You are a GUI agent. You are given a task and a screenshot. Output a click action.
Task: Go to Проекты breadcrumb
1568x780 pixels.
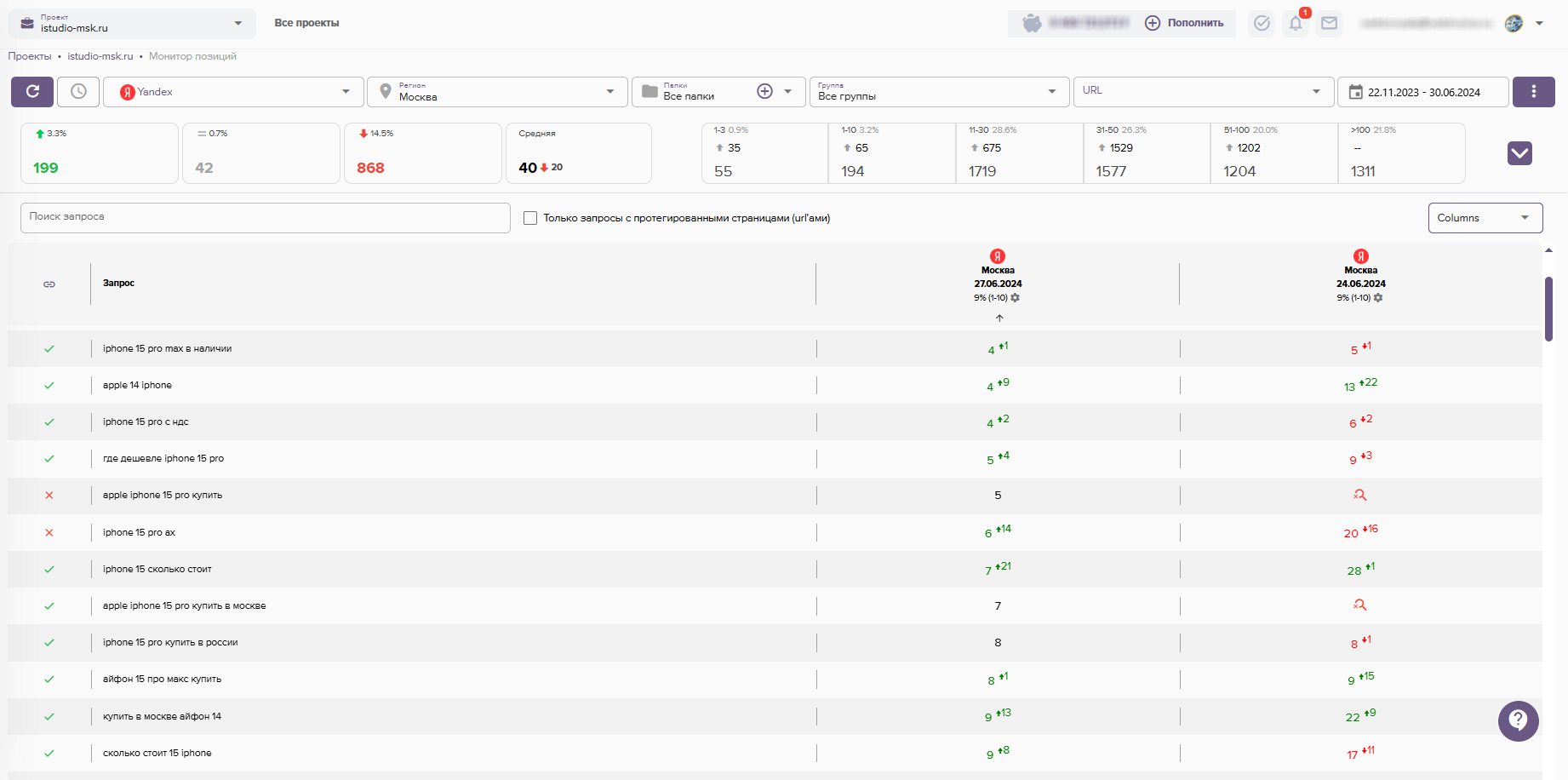pyautogui.click(x=30, y=56)
